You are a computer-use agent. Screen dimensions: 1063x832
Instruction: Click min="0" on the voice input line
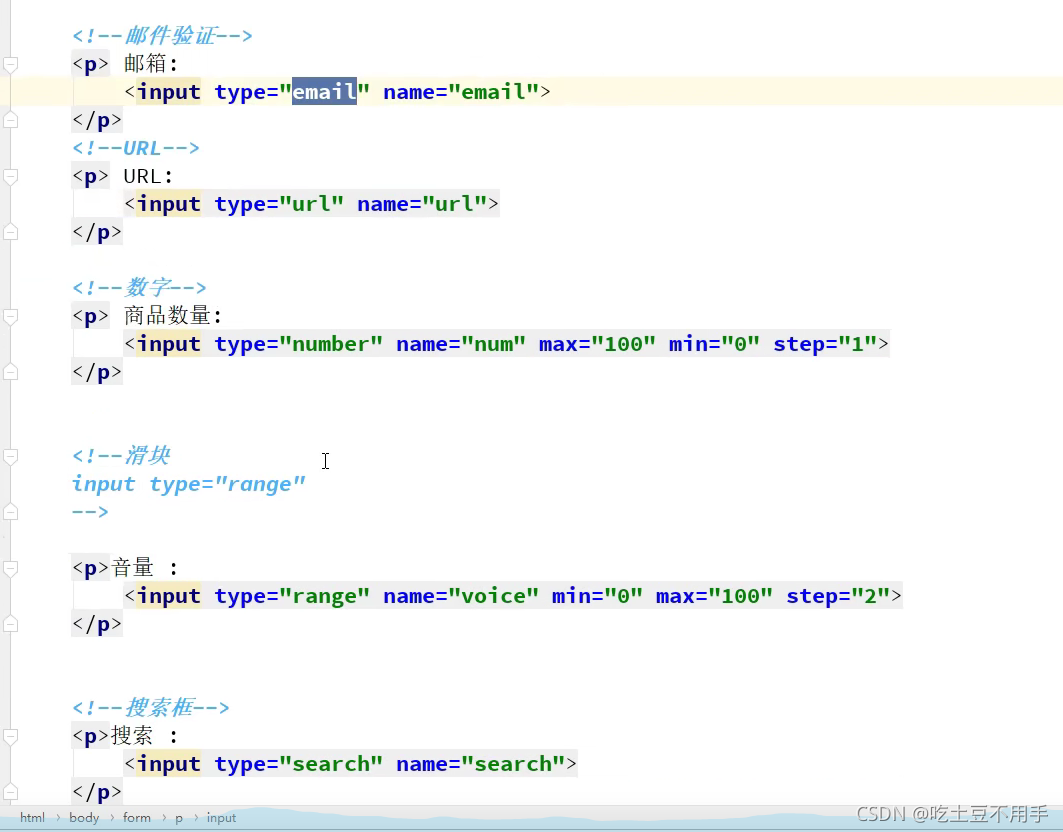pos(597,596)
